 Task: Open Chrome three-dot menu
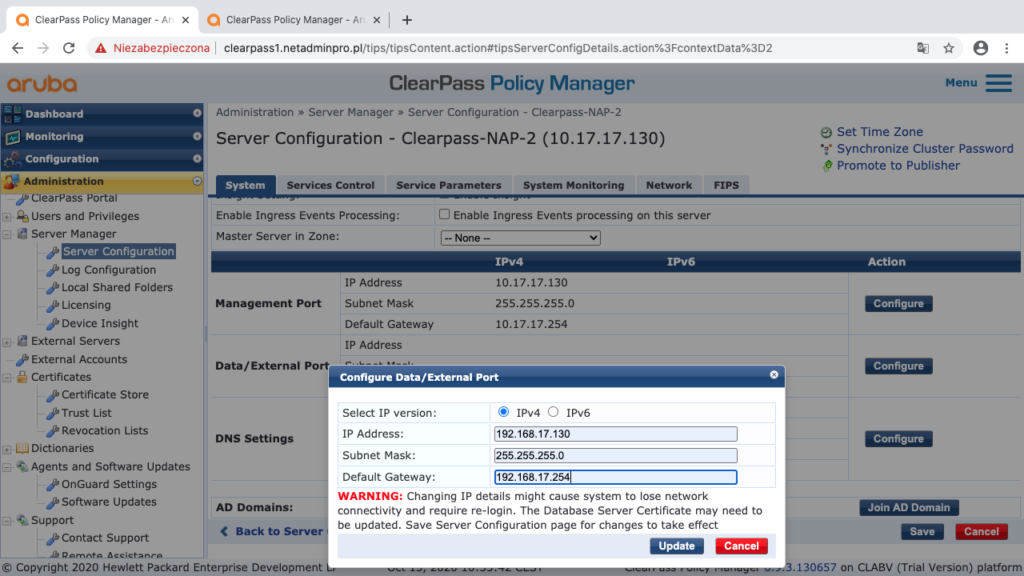click(1007, 48)
